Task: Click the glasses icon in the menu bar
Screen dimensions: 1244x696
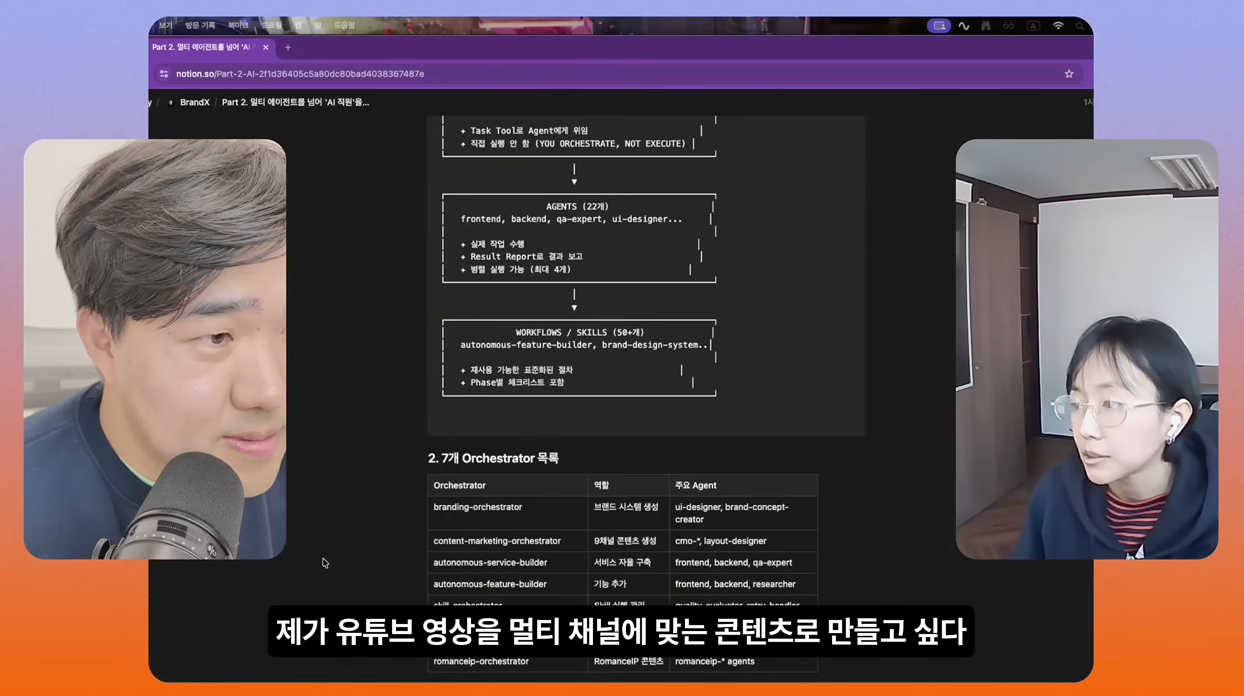Action: pyautogui.click(x=1009, y=25)
